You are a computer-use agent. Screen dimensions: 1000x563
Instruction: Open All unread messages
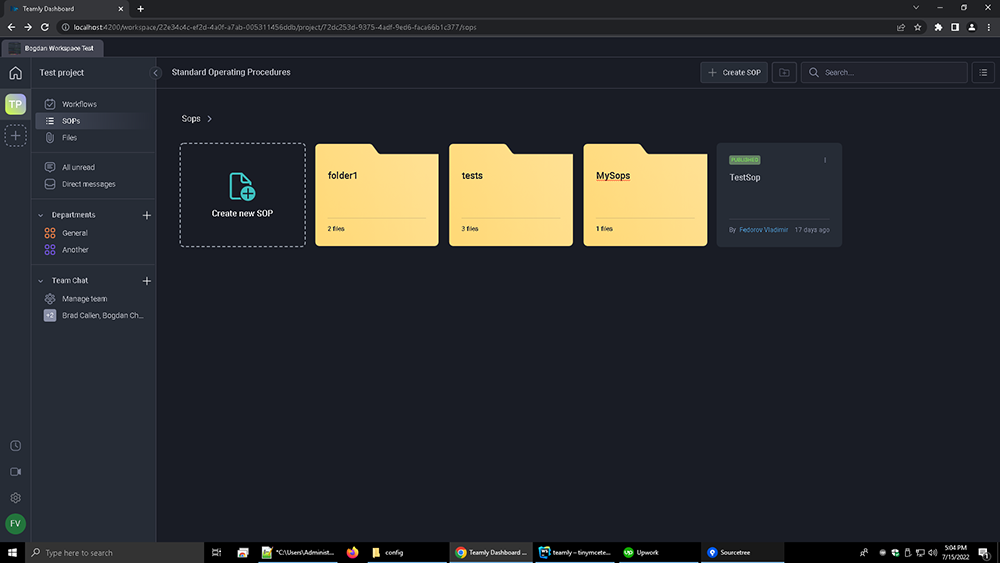click(x=93, y=167)
